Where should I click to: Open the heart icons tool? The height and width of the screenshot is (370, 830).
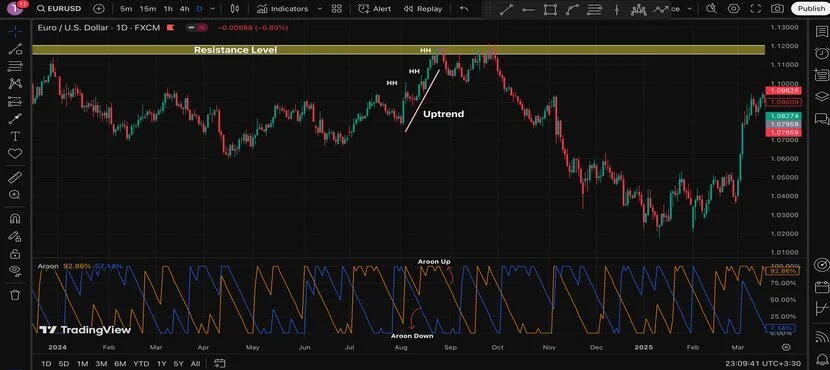[x=15, y=154]
